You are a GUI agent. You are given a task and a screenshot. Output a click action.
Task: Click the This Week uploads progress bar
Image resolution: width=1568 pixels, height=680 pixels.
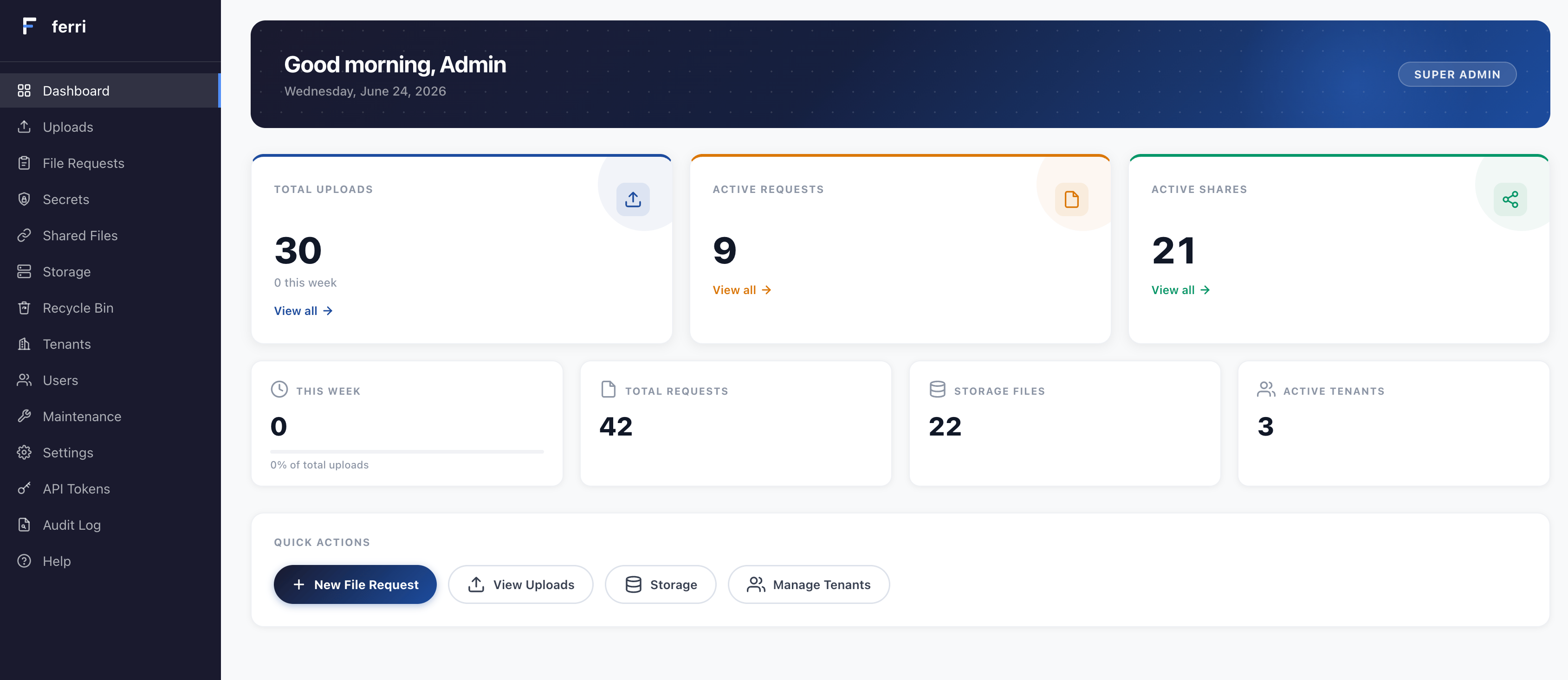(x=407, y=452)
